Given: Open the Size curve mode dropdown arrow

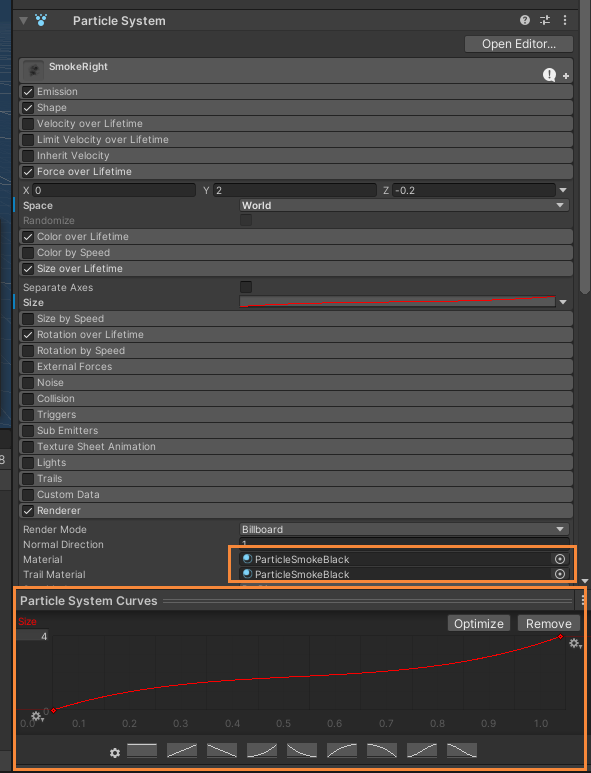Looking at the screenshot, I should [x=563, y=302].
